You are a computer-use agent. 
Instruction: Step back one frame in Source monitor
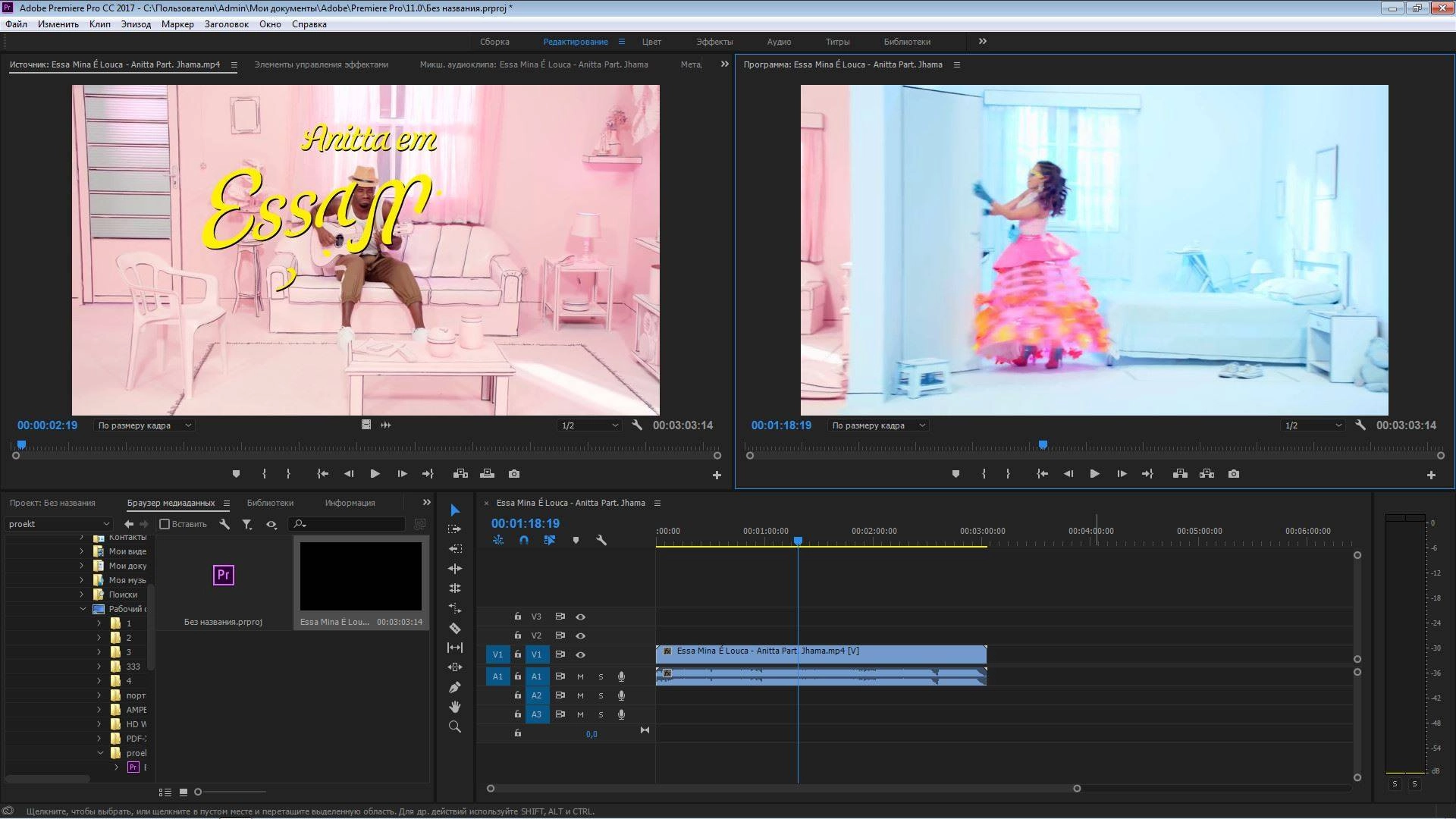click(x=349, y=474)
